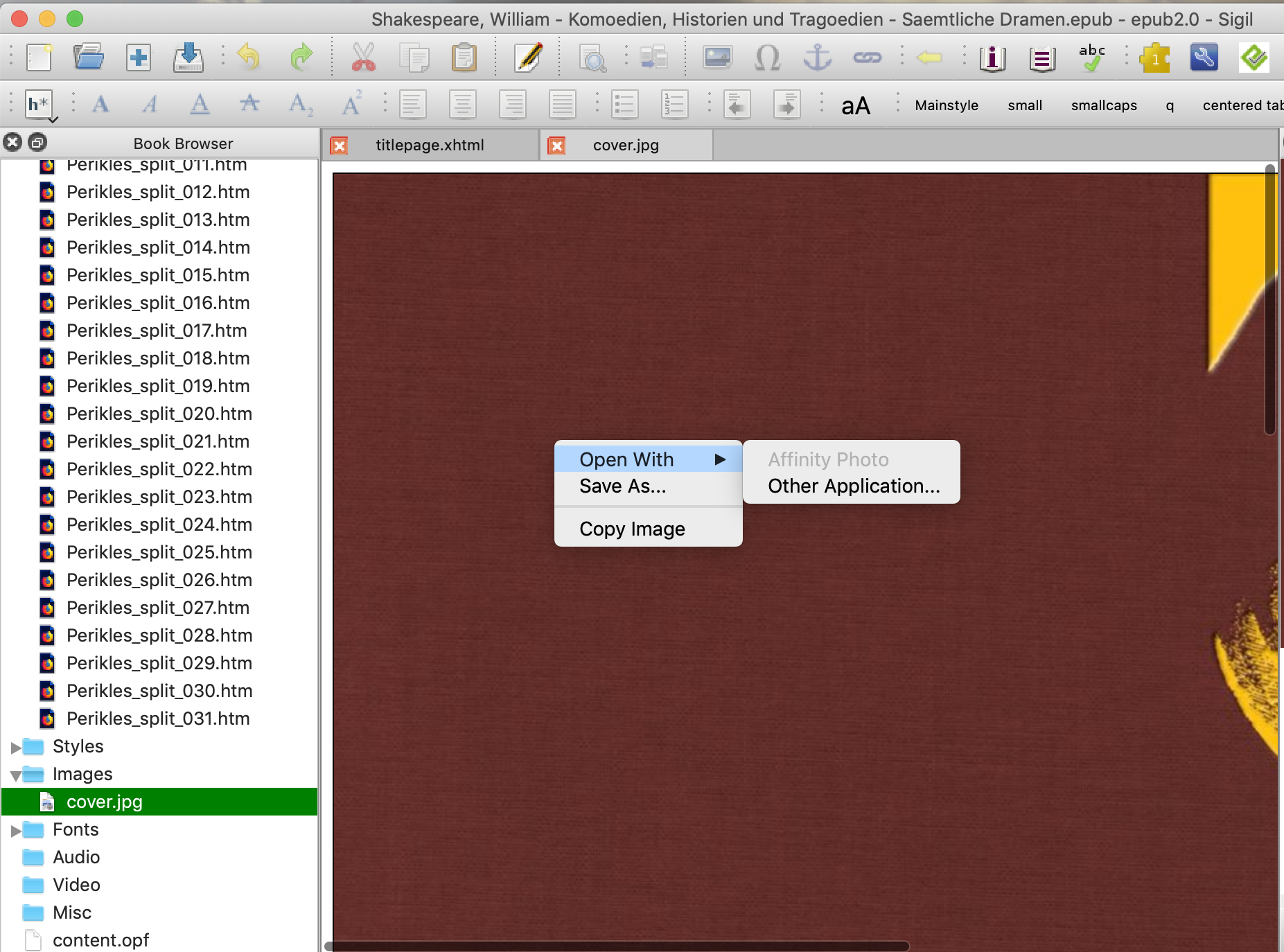Insert hyperlink chain icon
1284x952 pixels.
pos(868,58)
